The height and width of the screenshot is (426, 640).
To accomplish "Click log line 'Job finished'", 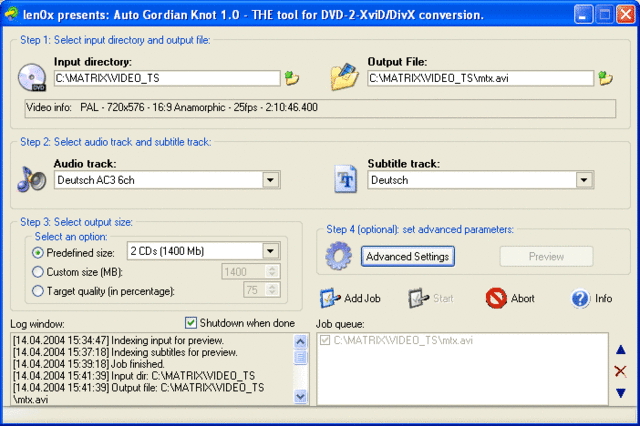I will point(89,364).
